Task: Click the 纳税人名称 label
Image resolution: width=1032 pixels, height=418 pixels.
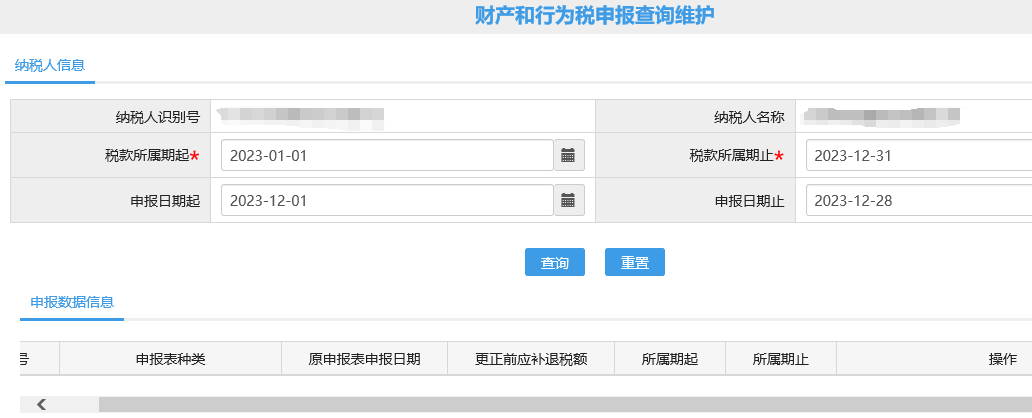Action: [x=750, y=117]
